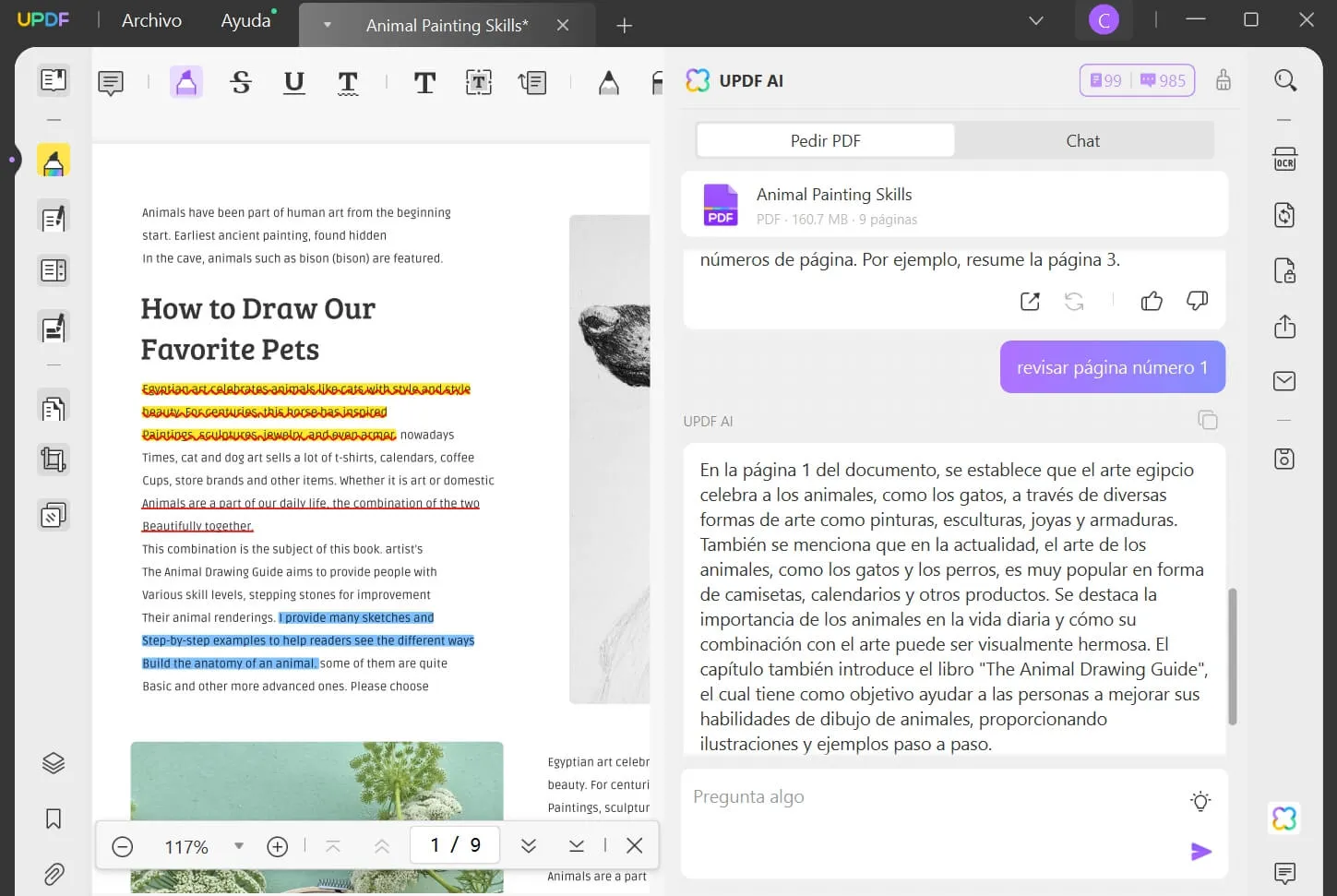1337x896 pixels.
Task: Click the AI chat panel scrollbar
Action: tap(1233, 656)
